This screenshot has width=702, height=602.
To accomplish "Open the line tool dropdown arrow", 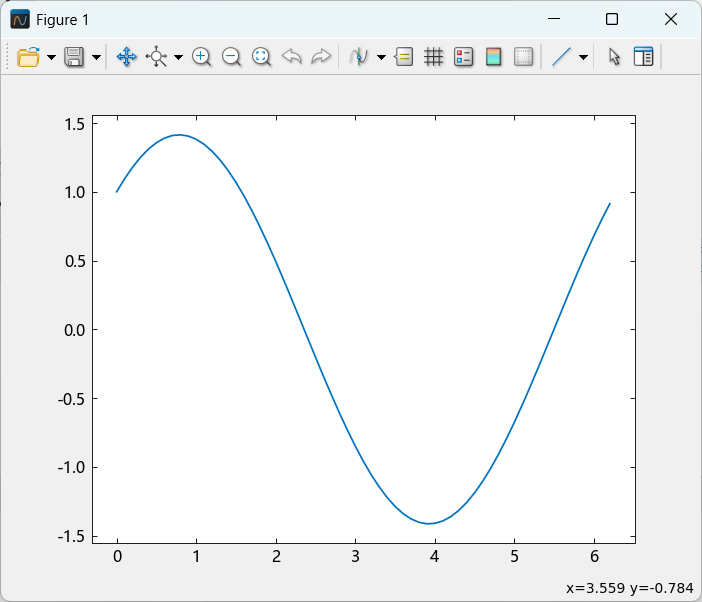I will (x=583, y=57).
